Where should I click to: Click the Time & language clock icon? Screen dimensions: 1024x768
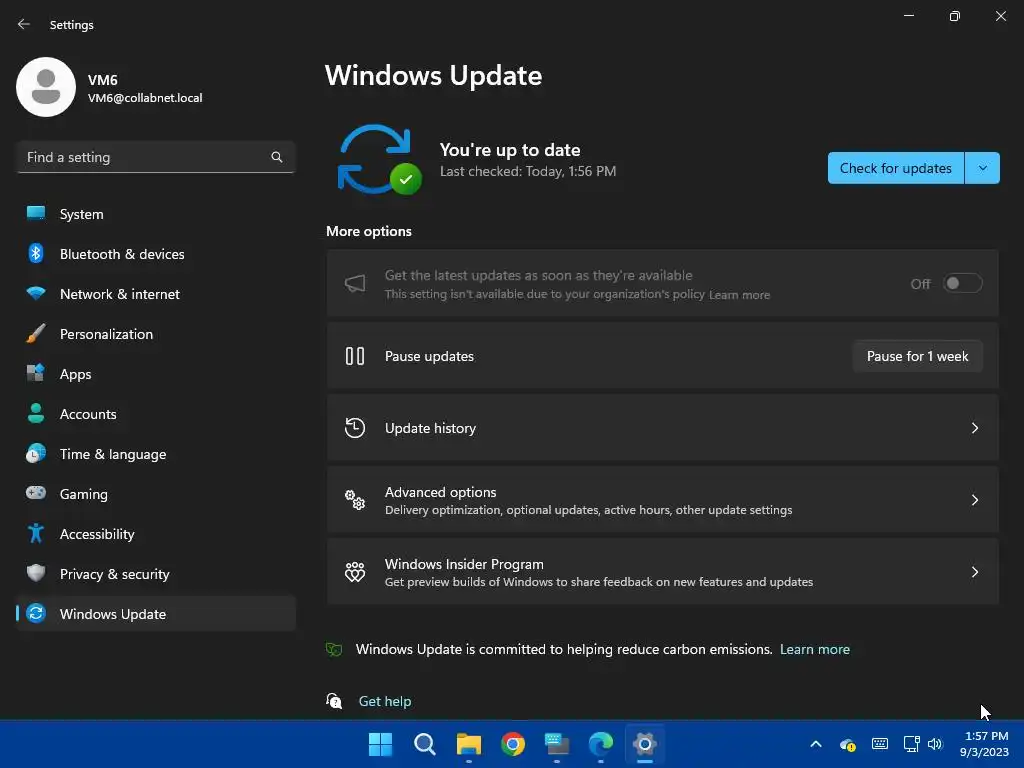[36, 453]
